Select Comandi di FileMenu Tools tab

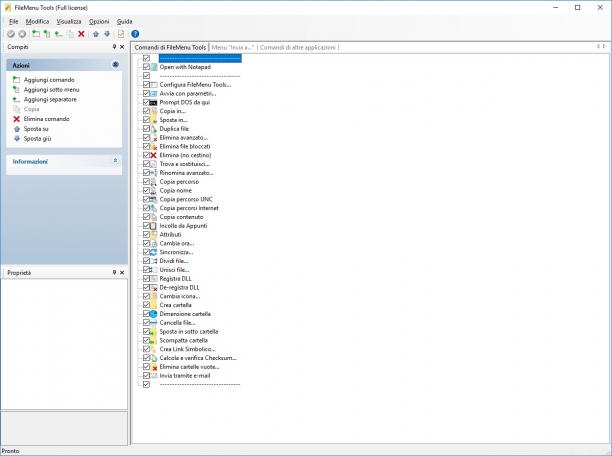[x=170, y=48]
